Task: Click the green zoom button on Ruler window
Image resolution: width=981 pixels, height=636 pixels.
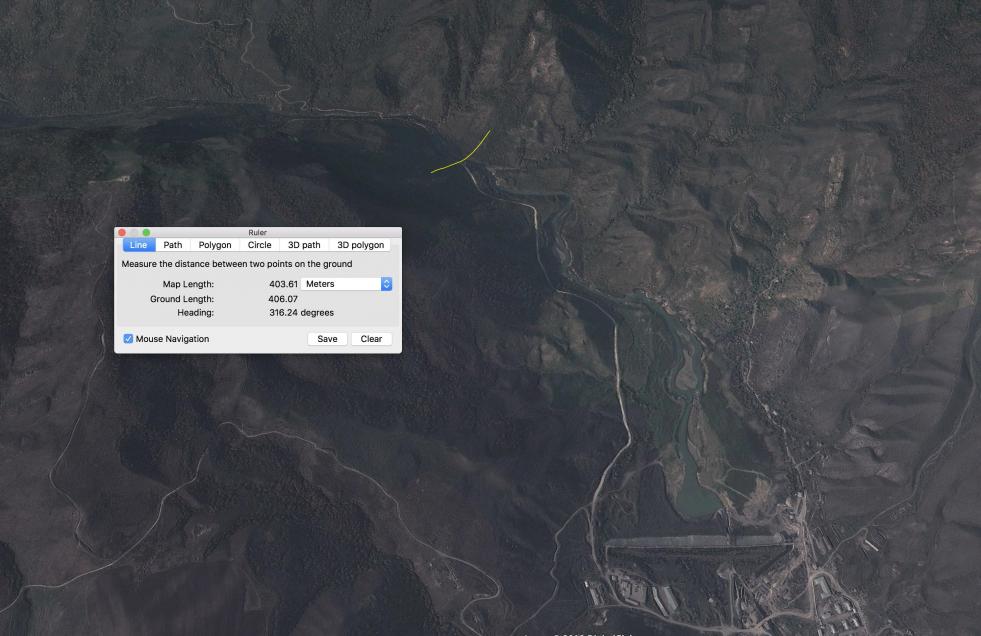Action: coord(146,233)
